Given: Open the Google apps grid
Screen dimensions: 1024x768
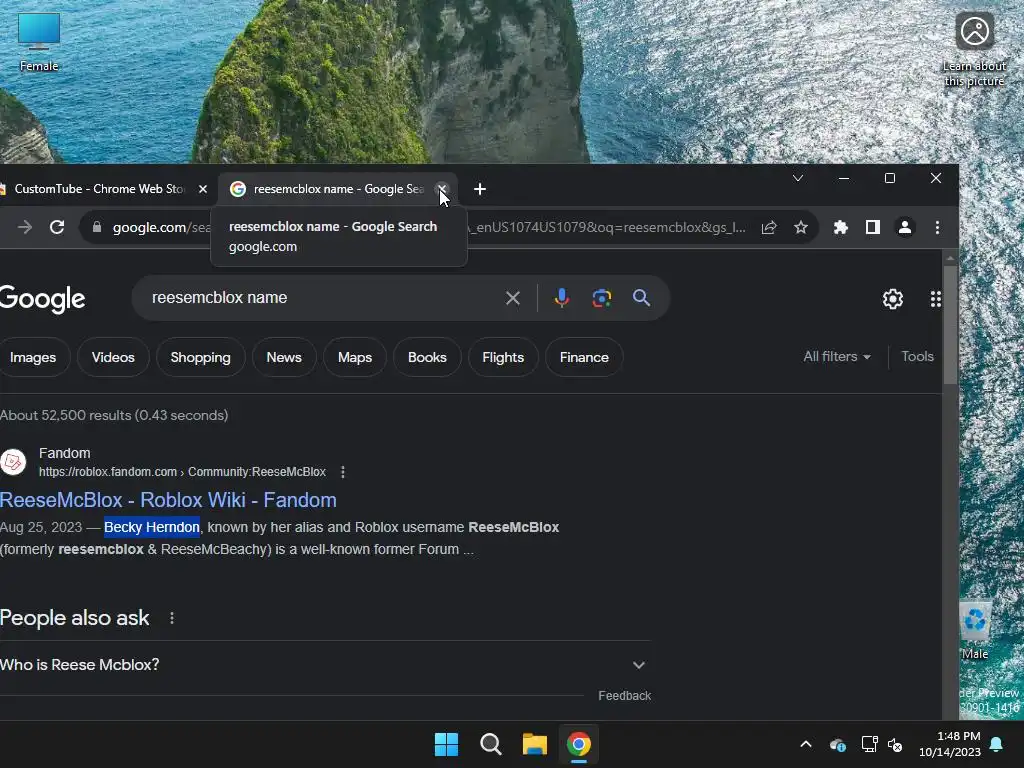Looking at the screenshot, I should click(935, 299).
